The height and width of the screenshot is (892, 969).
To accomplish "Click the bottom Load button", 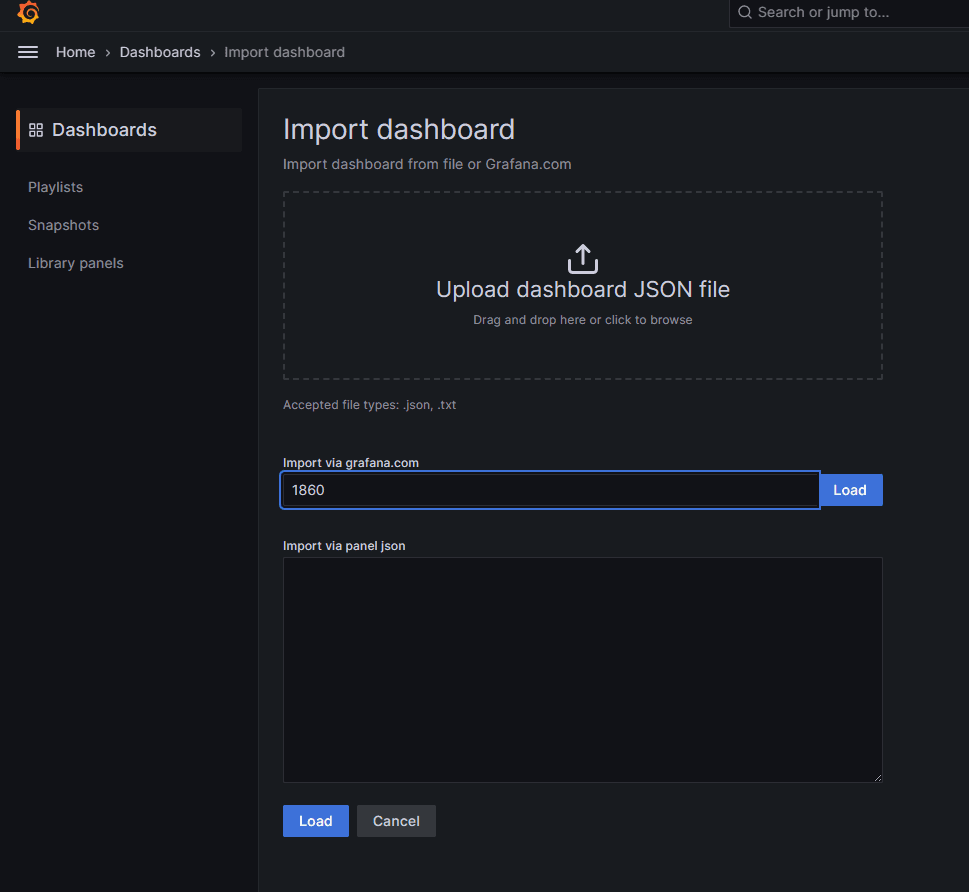I will [x=316, y=821].
